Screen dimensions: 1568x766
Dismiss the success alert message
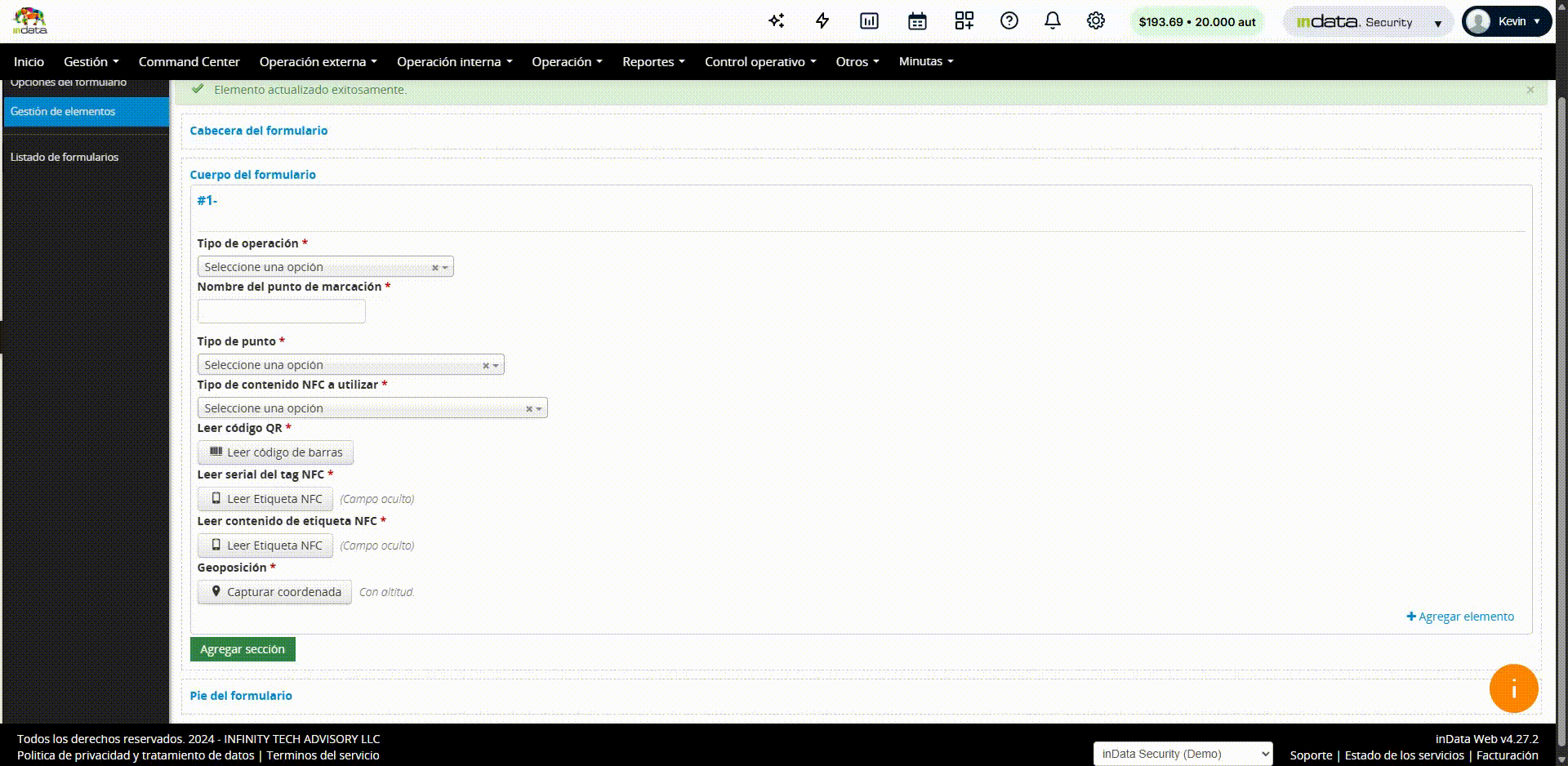1530,90
